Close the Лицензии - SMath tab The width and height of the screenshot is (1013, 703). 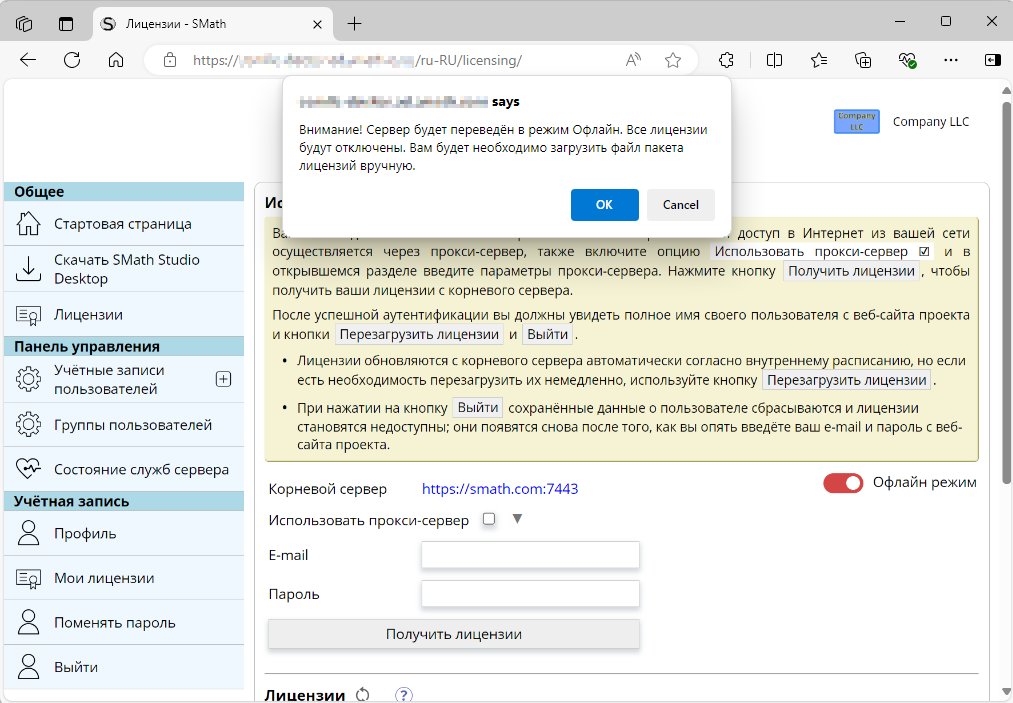317,25
